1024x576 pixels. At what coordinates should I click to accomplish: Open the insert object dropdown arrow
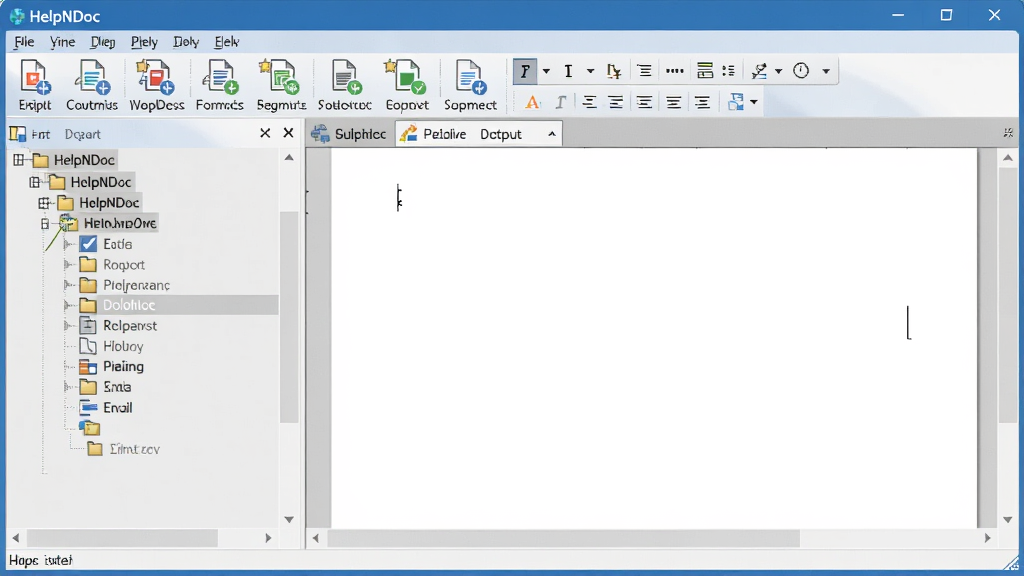(x=754, y=103)
